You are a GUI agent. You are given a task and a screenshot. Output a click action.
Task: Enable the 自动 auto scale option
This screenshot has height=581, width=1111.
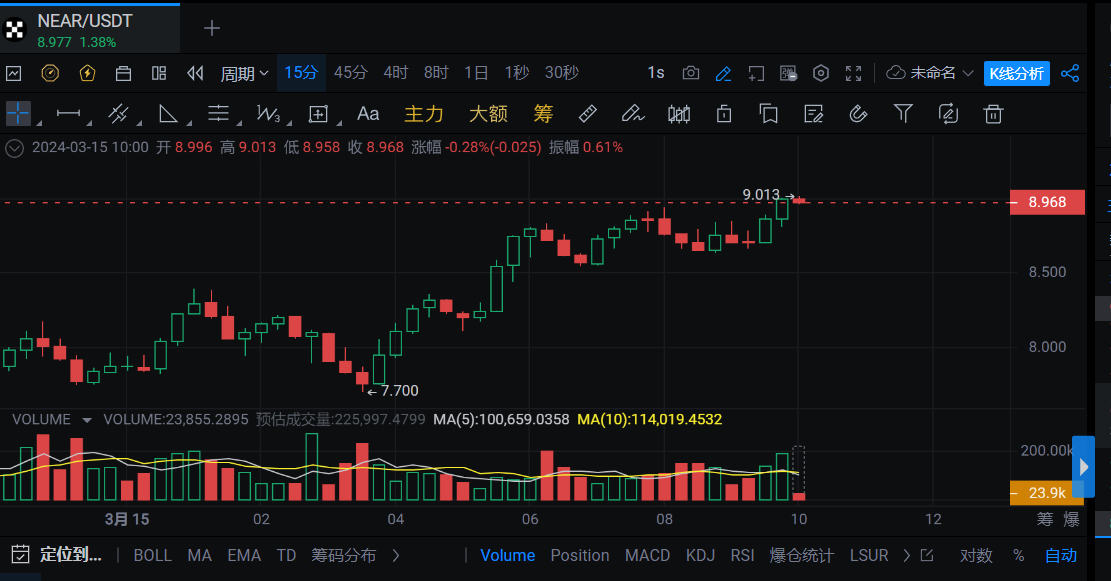coord(1061,555)
